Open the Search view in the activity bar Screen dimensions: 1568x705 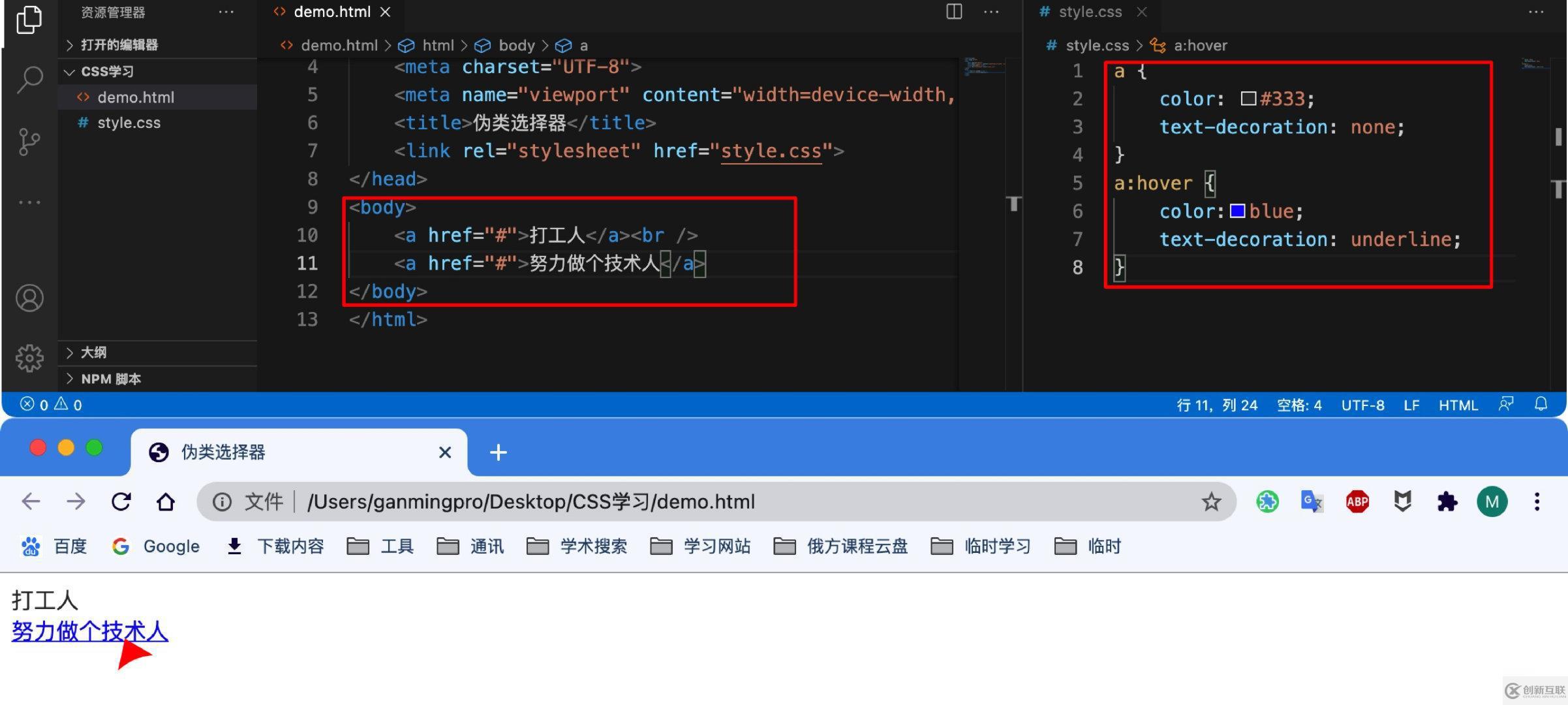(29, 80)
